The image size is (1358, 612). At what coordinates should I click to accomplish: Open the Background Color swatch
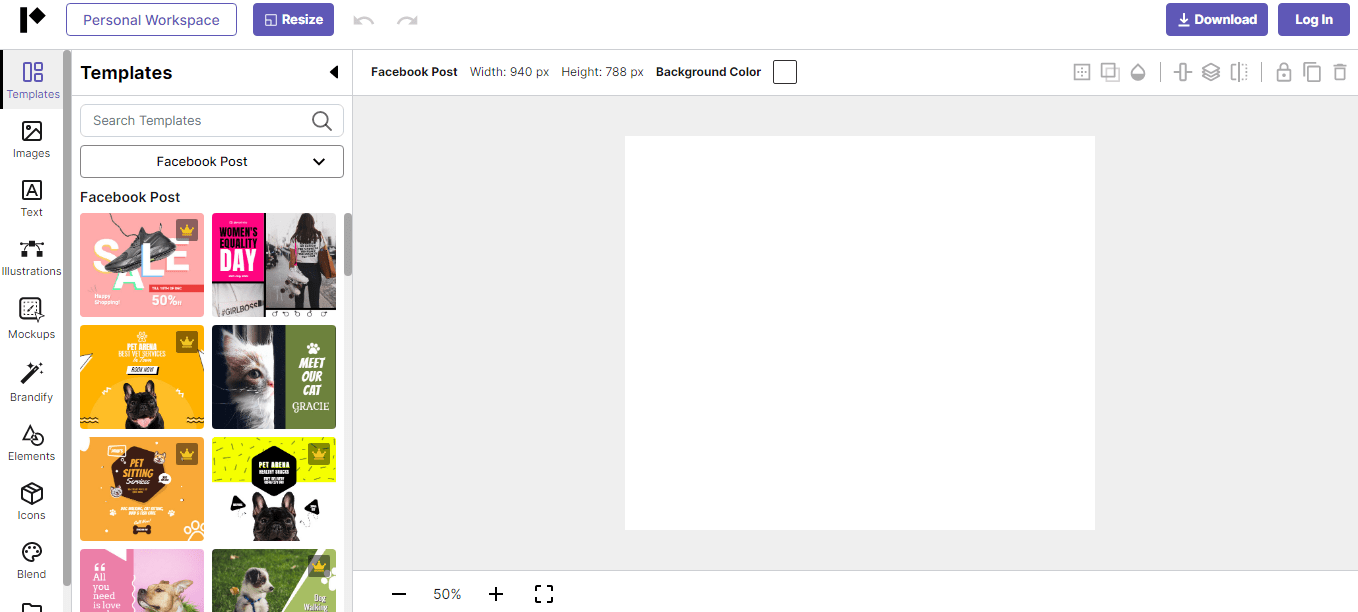785,72
